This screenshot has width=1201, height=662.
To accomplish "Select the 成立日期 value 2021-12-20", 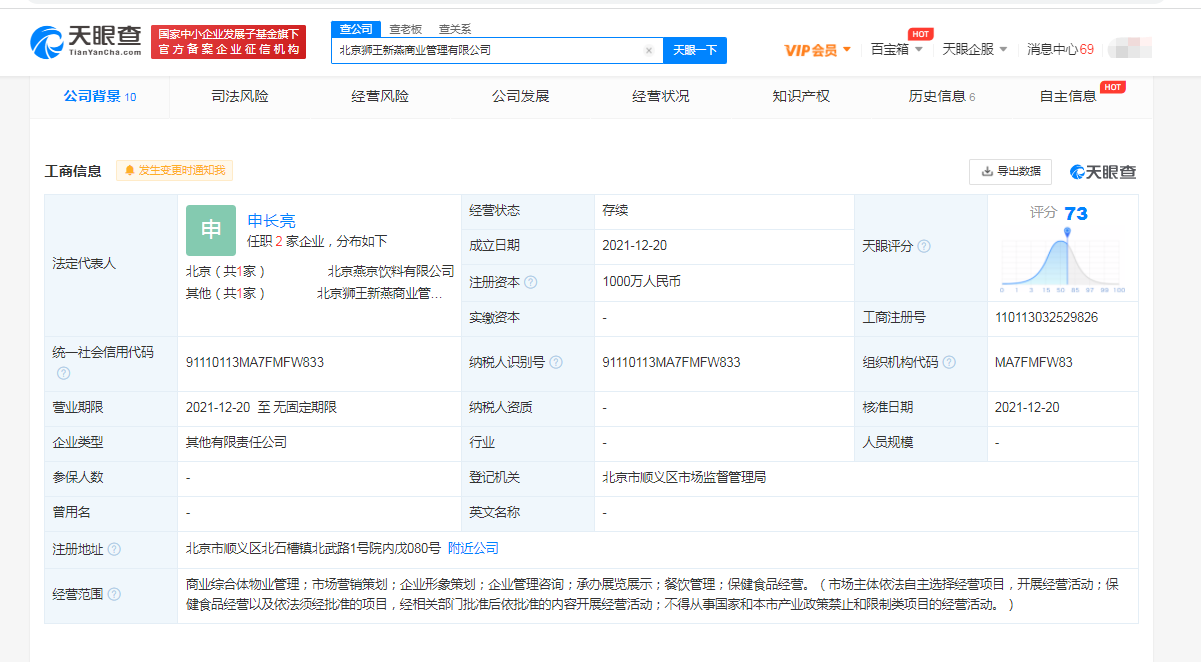I will click(x=635, y=245).
